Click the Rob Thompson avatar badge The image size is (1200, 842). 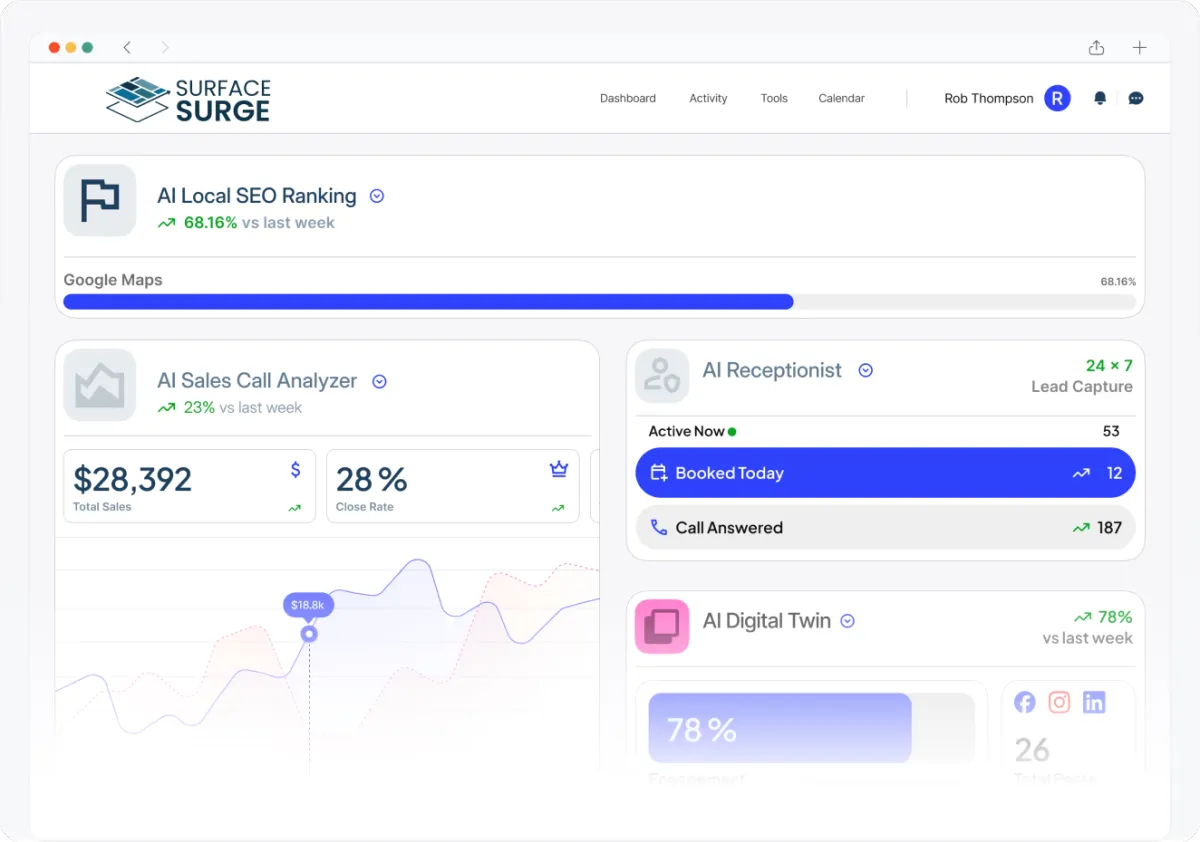(1057, 98)
